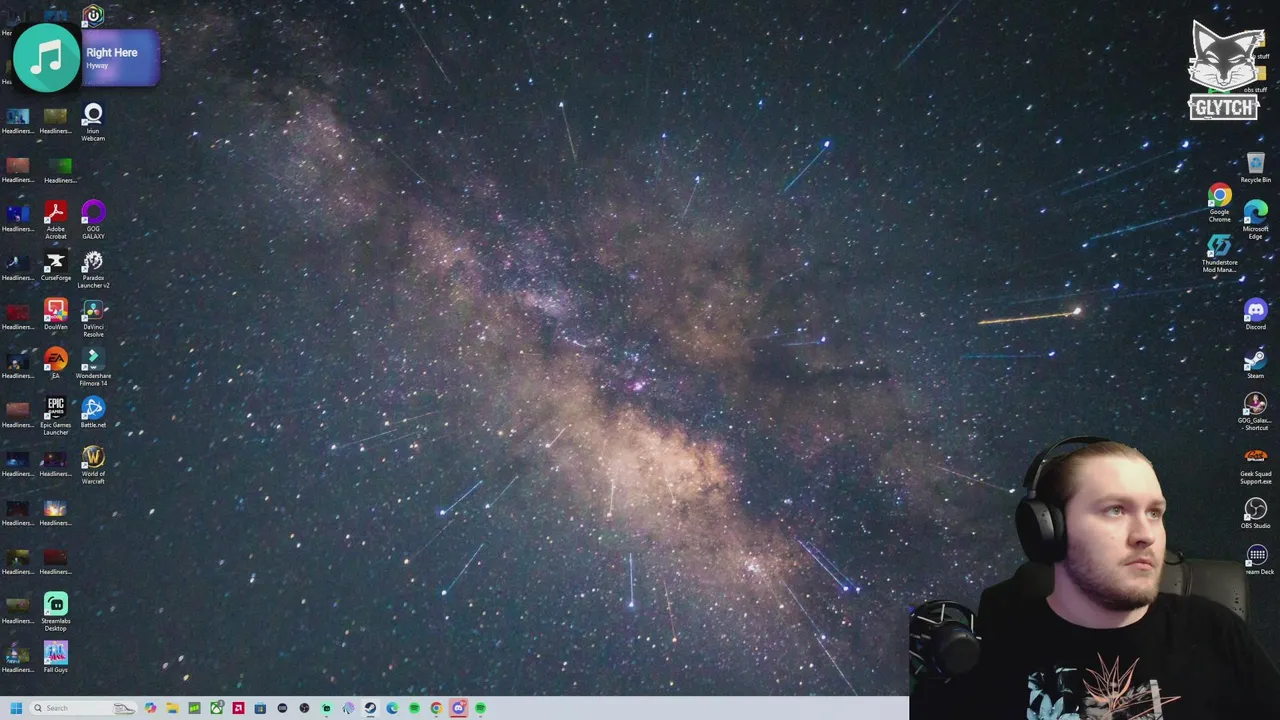Open the Wondershare Filmora 14 shortcut
This screenshot has height=720, width=1280.
coord(93,367)
